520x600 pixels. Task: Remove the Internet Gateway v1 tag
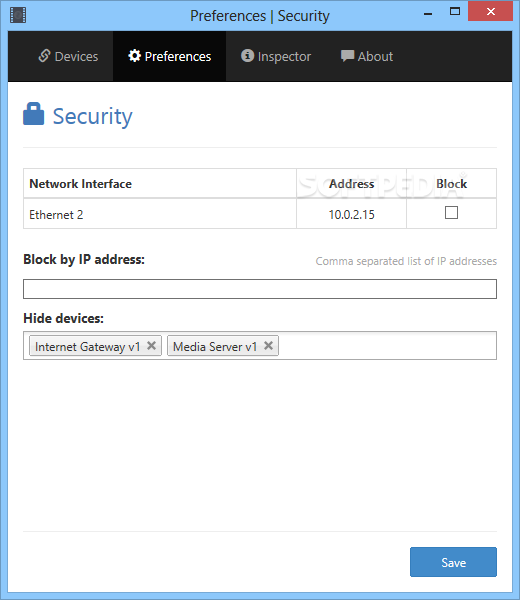(x=152, y=346)
